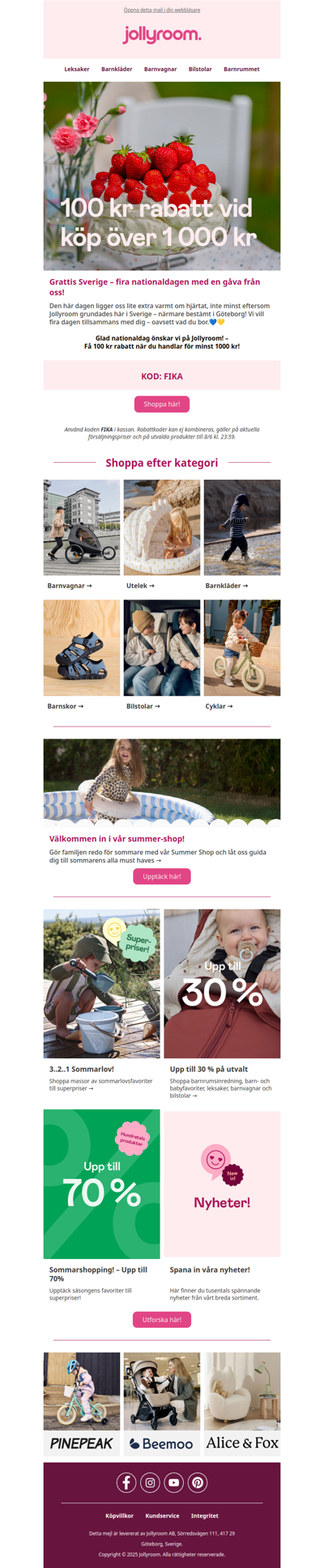Open the YouTube icon in footer
This screenshot has height=1568, width=324.
click(x=174, y=1482)
